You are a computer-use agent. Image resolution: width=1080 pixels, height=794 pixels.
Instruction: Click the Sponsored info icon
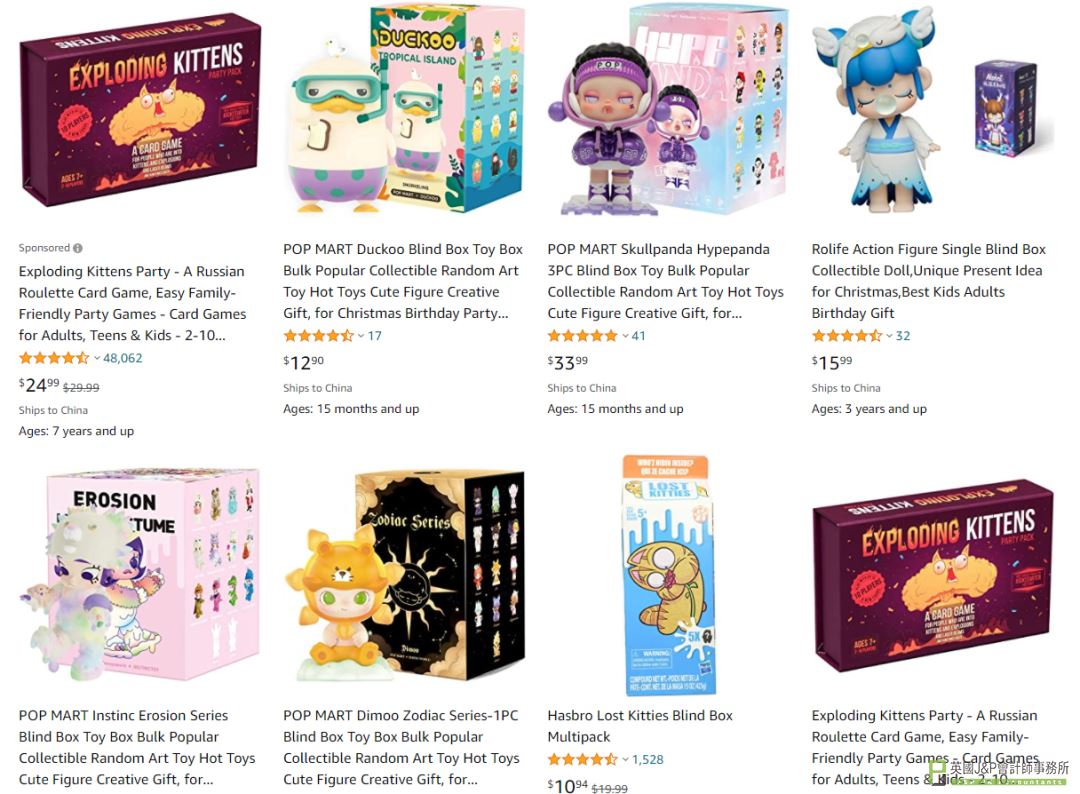point(78,248)
